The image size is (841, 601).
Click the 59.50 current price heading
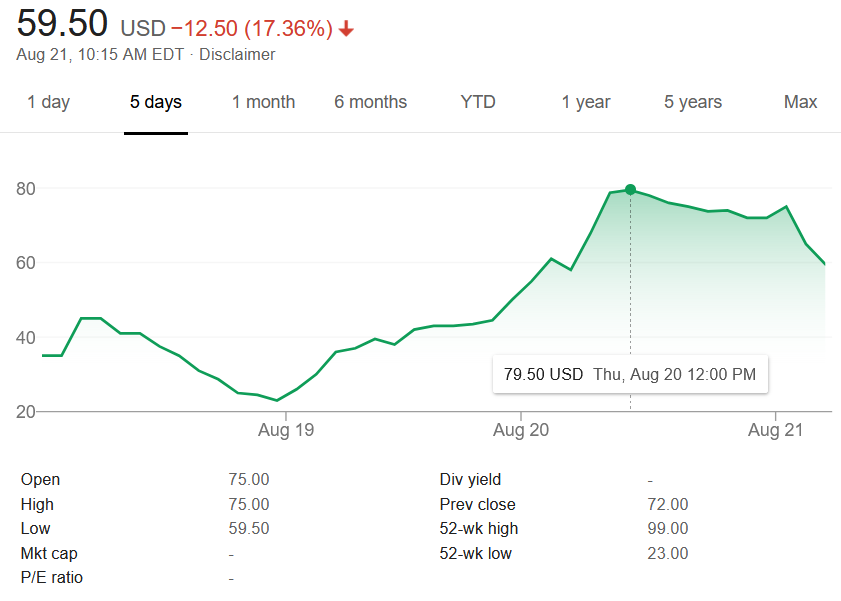pyautogui.click(x=62, y=24)
